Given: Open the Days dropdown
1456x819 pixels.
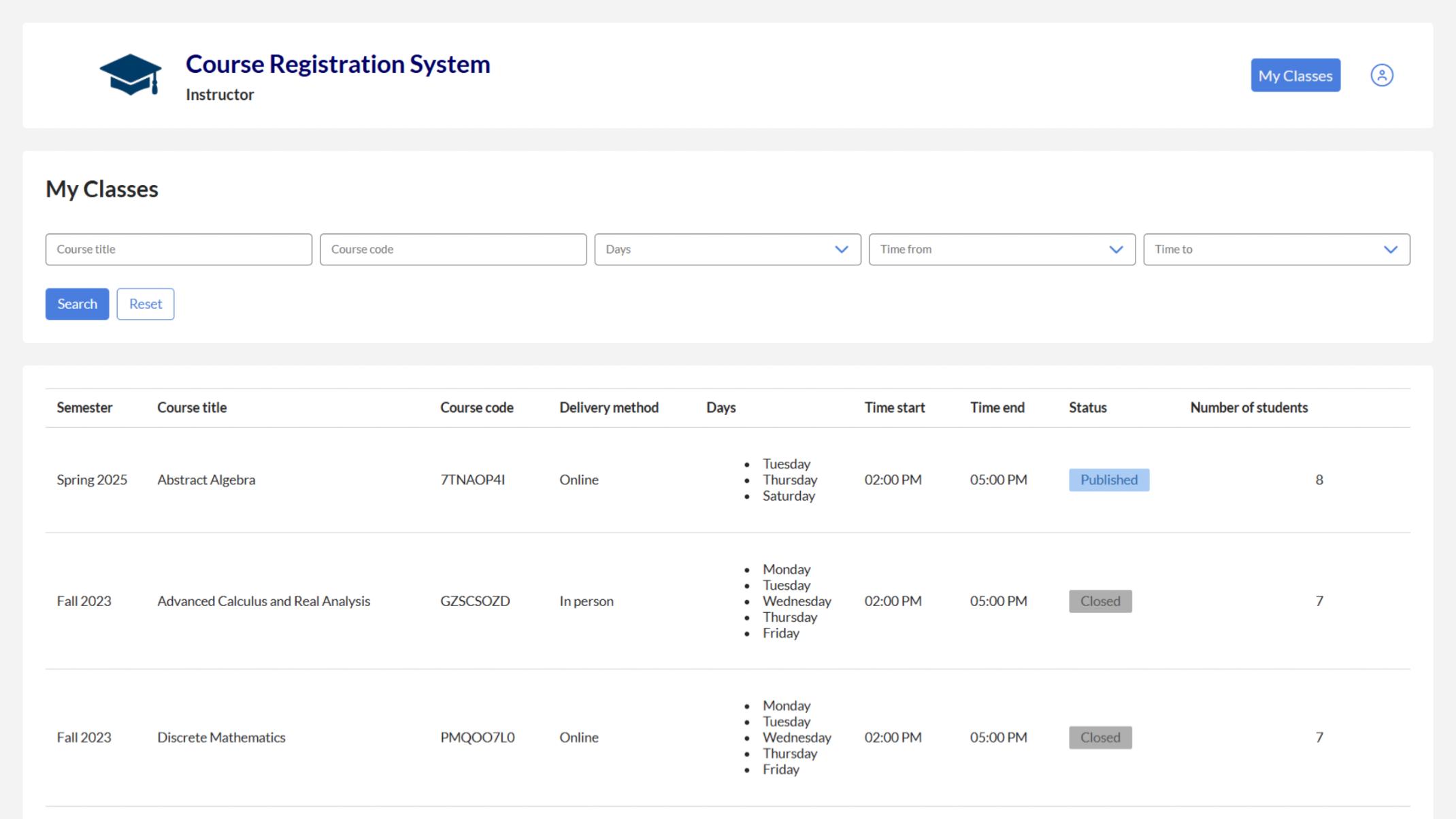Looking at the screenshot, I should click(x=727, y=250).
